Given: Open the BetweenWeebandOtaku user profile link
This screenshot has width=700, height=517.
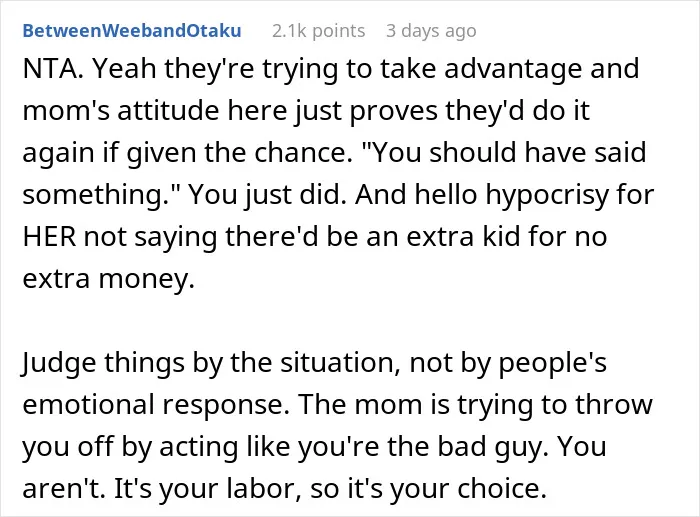Looking at the screenshot, I should point(132,31).
